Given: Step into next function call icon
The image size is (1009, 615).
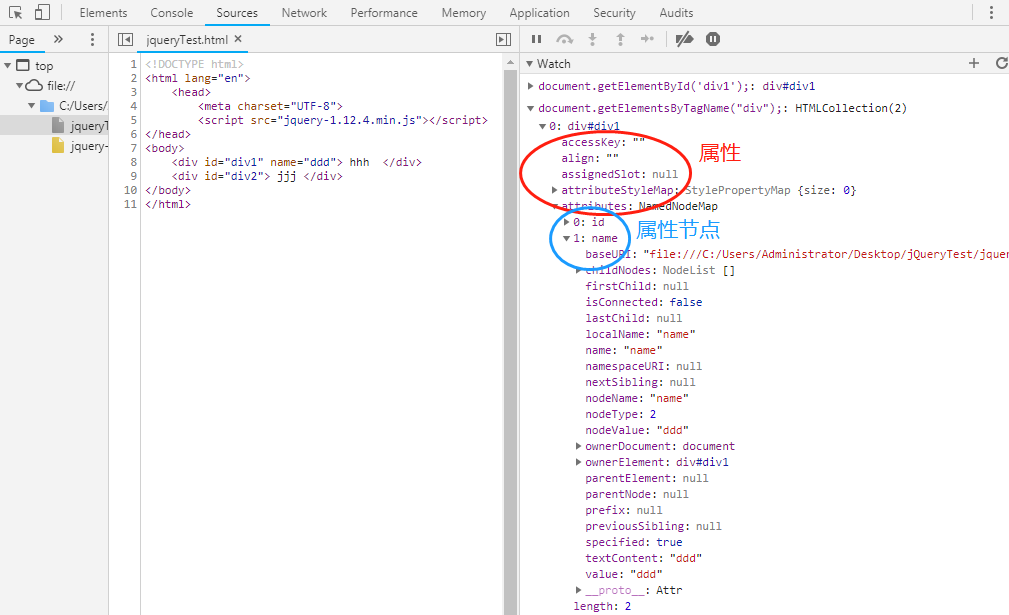Looking at the screenshot, I should 593,40.
